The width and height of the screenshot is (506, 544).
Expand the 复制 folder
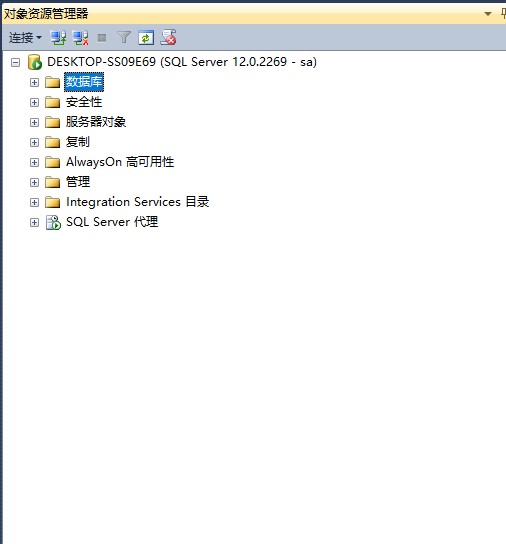34,142
